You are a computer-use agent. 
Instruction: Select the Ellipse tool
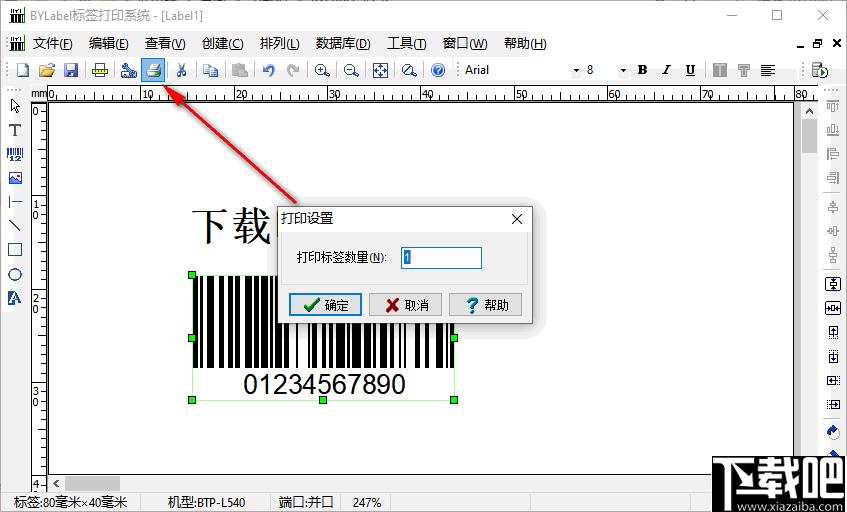(15, 274)
